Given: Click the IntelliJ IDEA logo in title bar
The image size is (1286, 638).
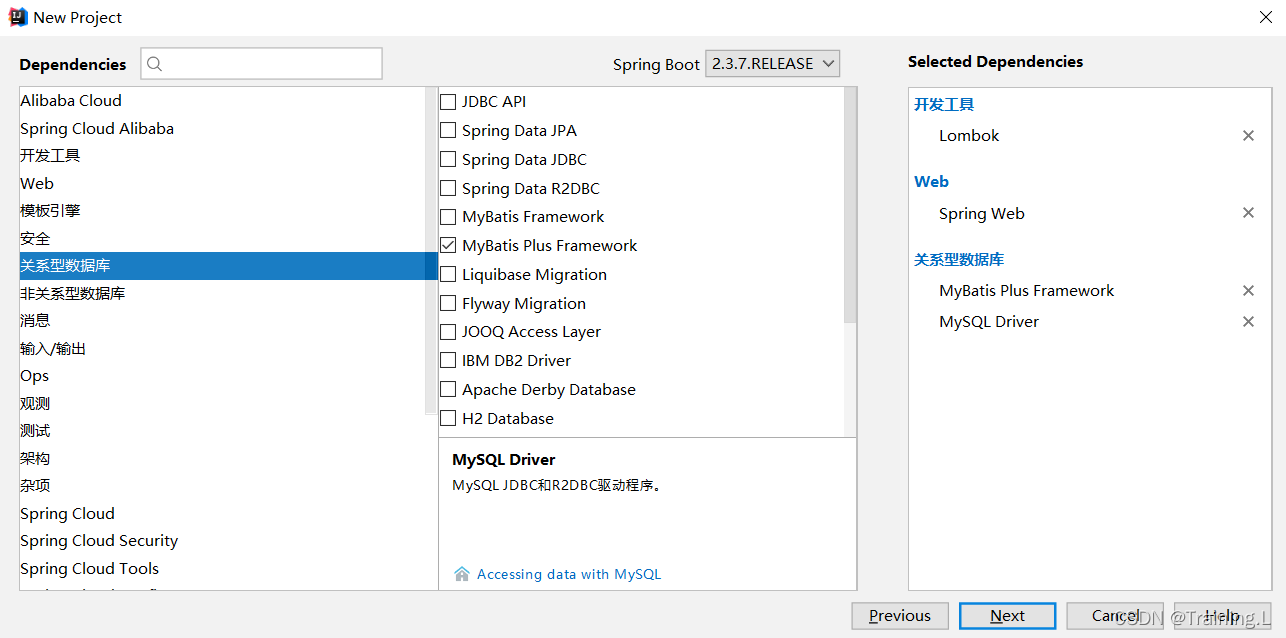Looking at the screenshot, I should (18, 17).
